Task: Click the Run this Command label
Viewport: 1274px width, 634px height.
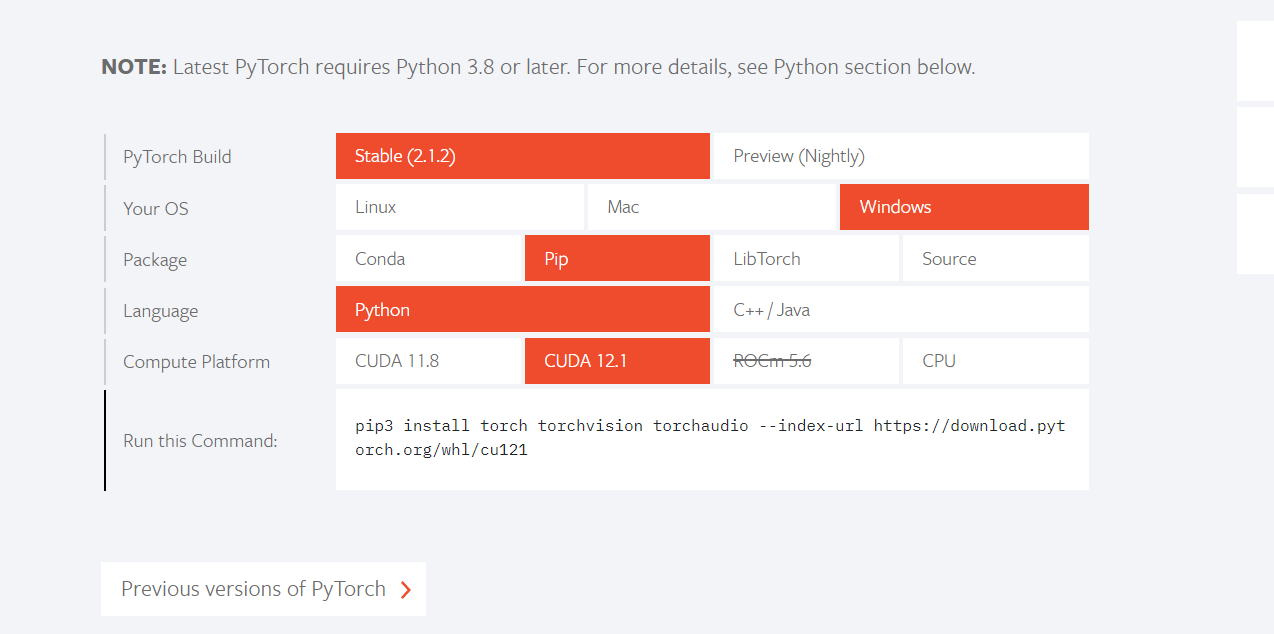Action: coord(200,441)
